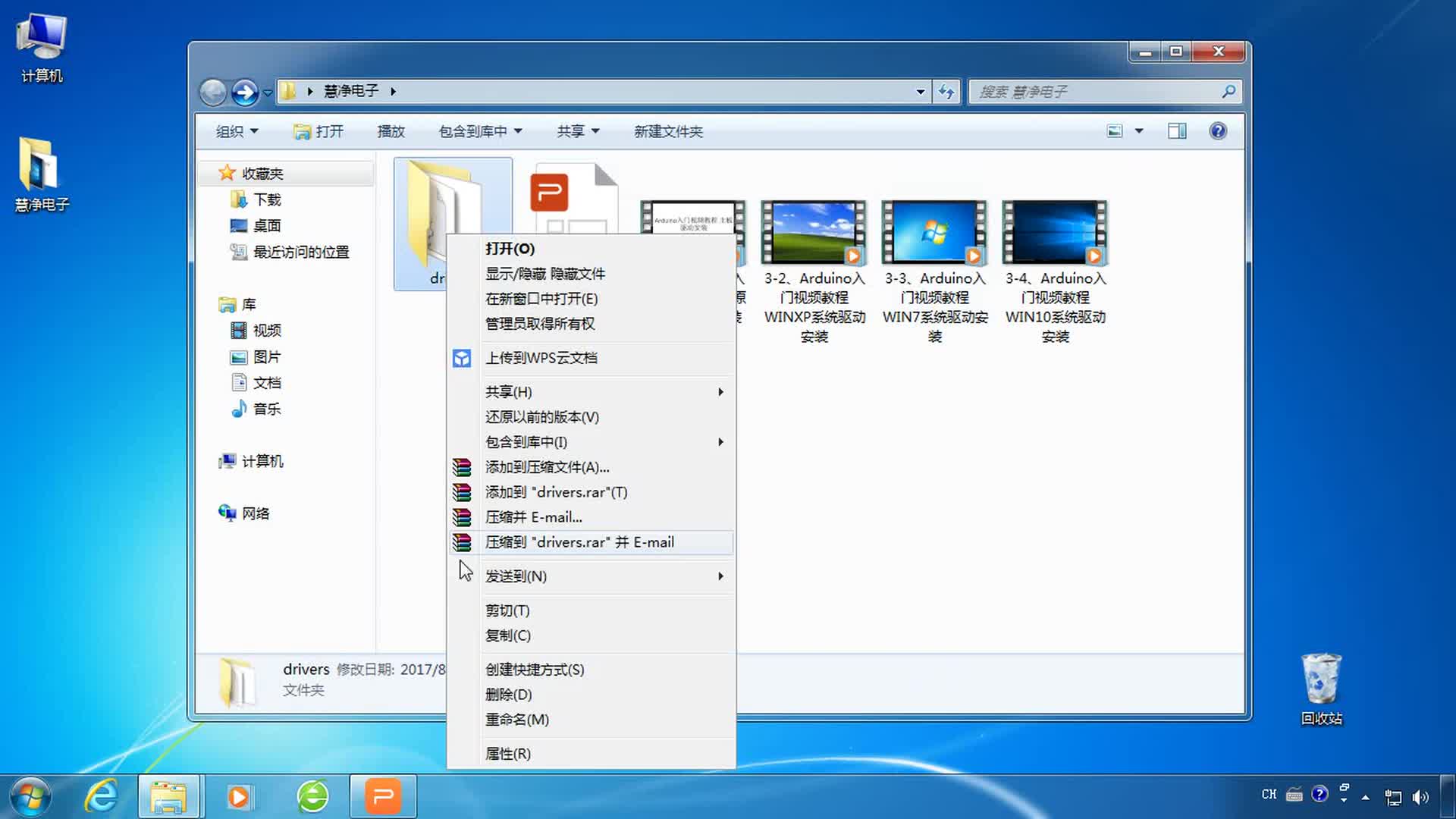This screenshot has height=819, width=1456.
Task: Click the forward navigation arrow
Action: click(244, 93)
